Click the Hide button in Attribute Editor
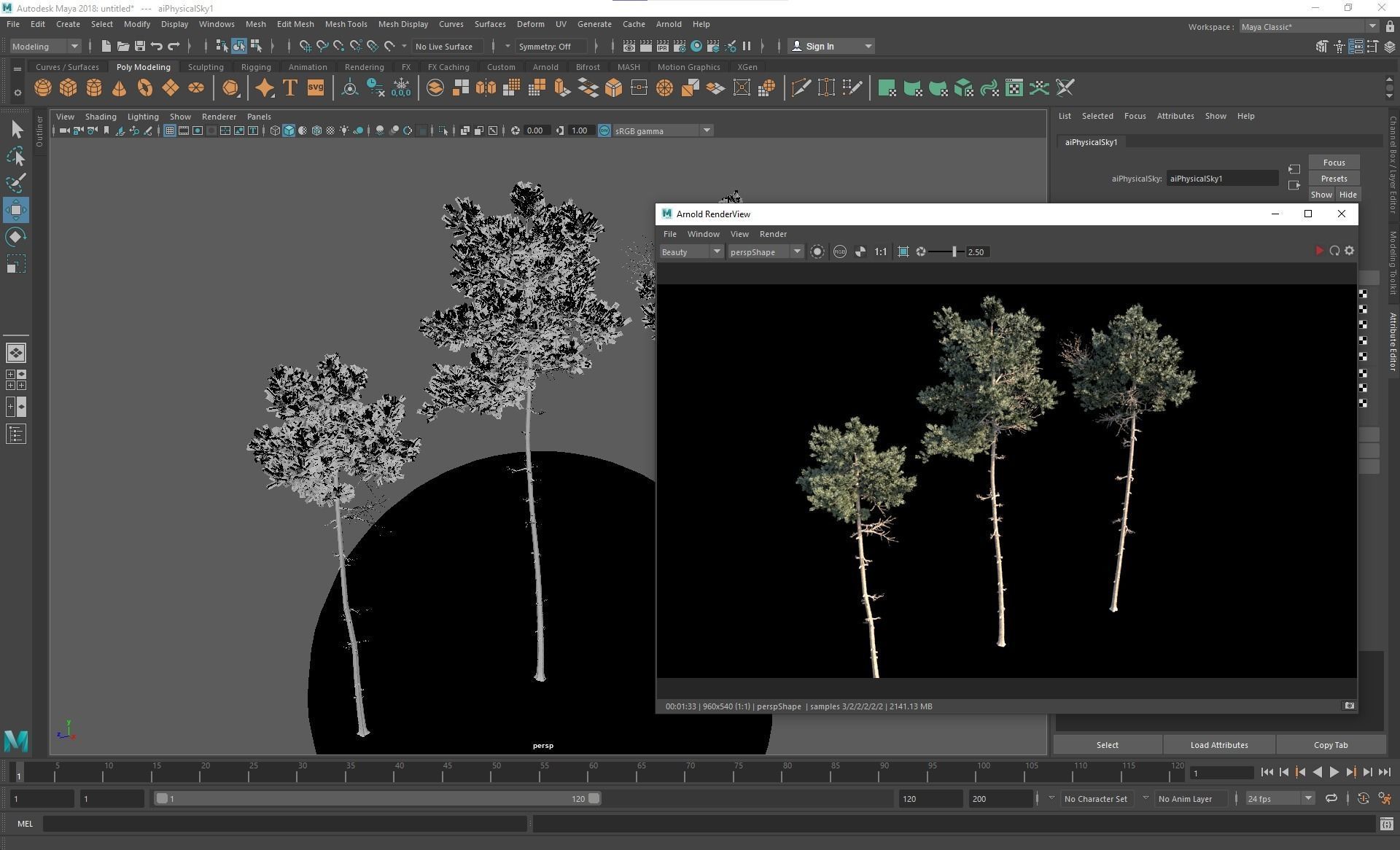The height and width of the screenshot is (850, 1400). (1347, 195)
